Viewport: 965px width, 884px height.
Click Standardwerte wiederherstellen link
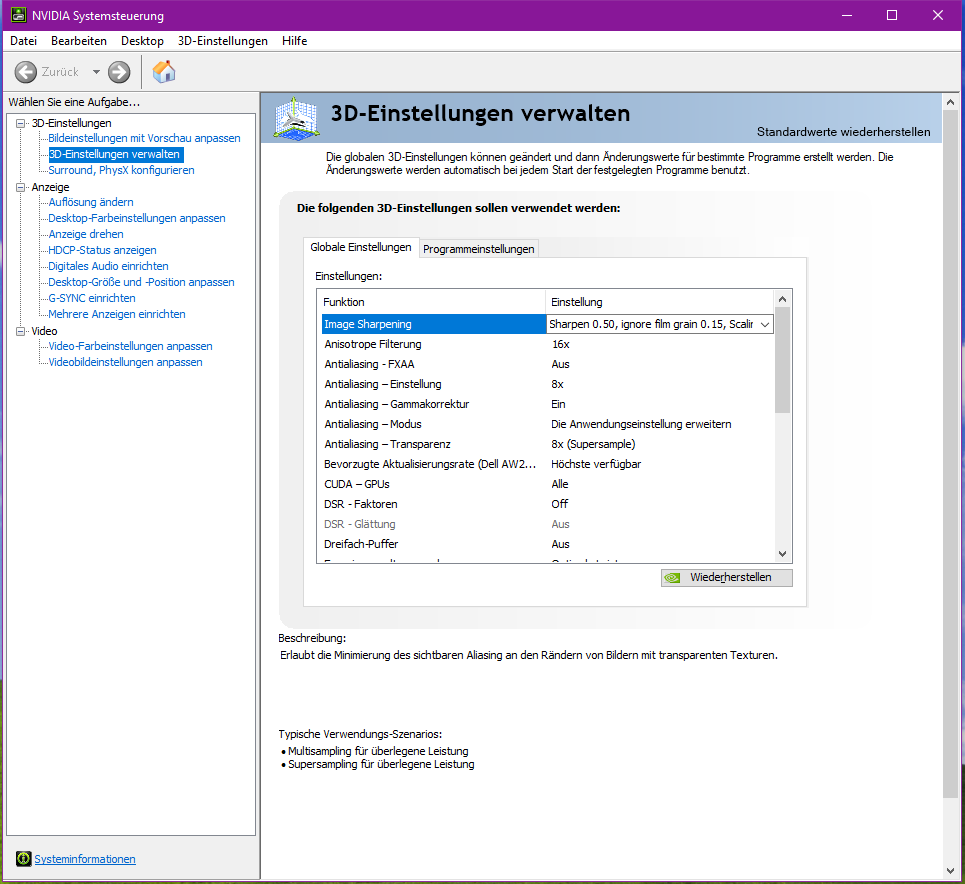[x=843, y=132]
